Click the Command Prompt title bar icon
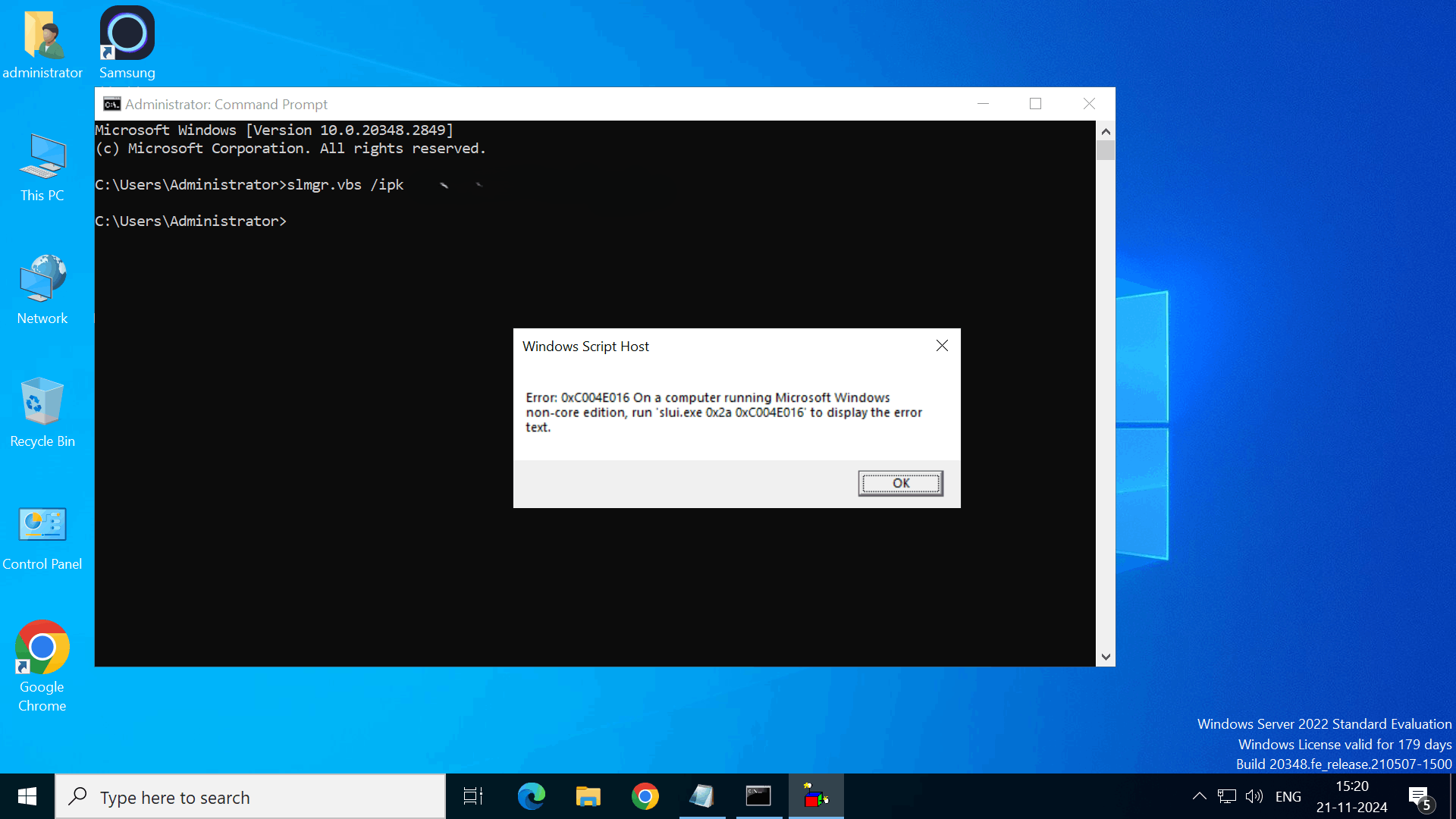Image resolution: width=1456 pixels, height=819 pixels. [x=112, y=104]
